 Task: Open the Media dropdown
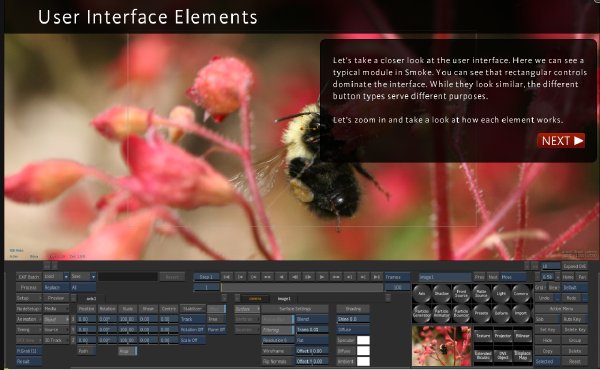[56, 309]
